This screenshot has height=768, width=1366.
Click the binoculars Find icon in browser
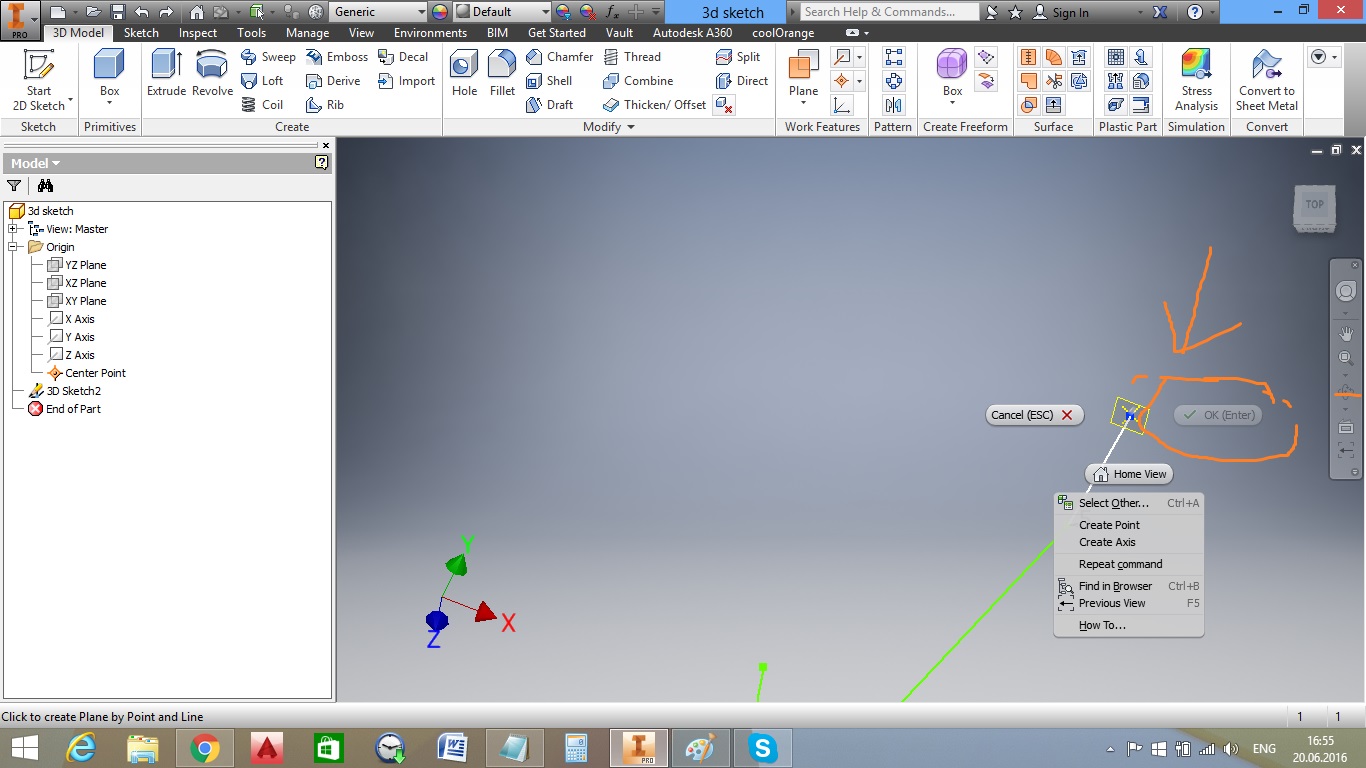(44, 186)
